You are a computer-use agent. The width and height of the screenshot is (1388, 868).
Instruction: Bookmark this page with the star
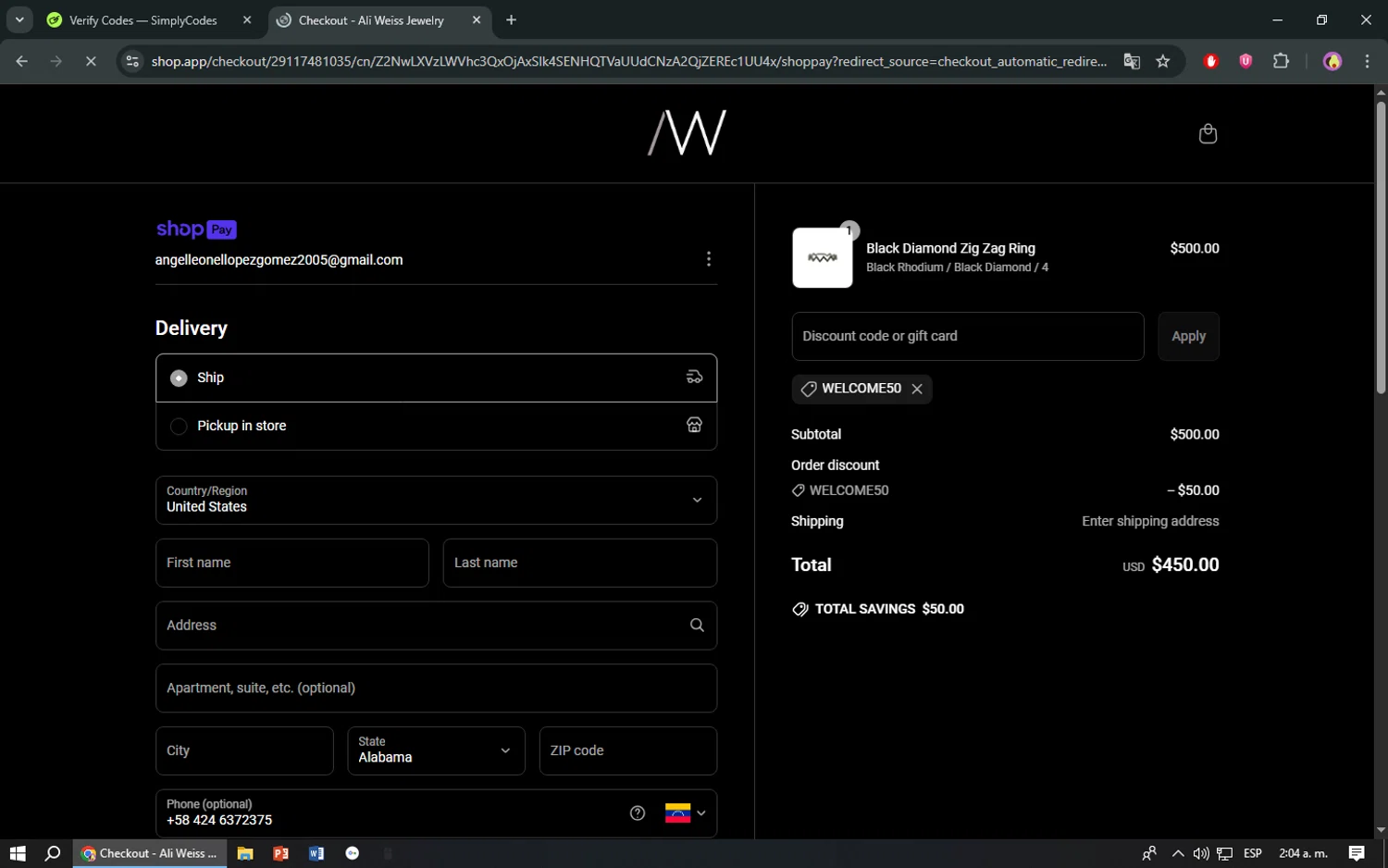click(1163, 61)
